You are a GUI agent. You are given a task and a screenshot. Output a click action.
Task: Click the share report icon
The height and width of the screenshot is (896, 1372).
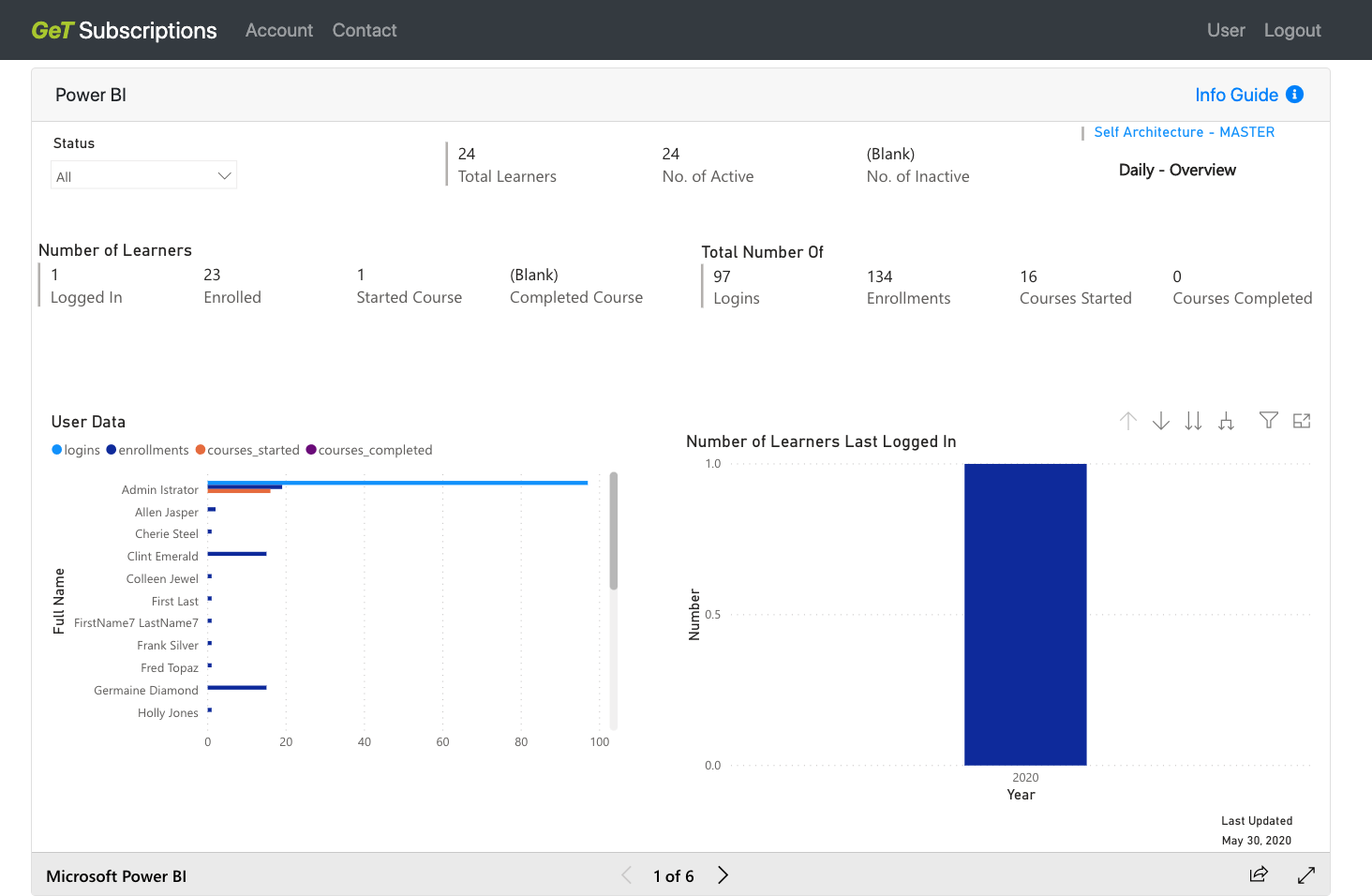click(x=1259, y=874)
